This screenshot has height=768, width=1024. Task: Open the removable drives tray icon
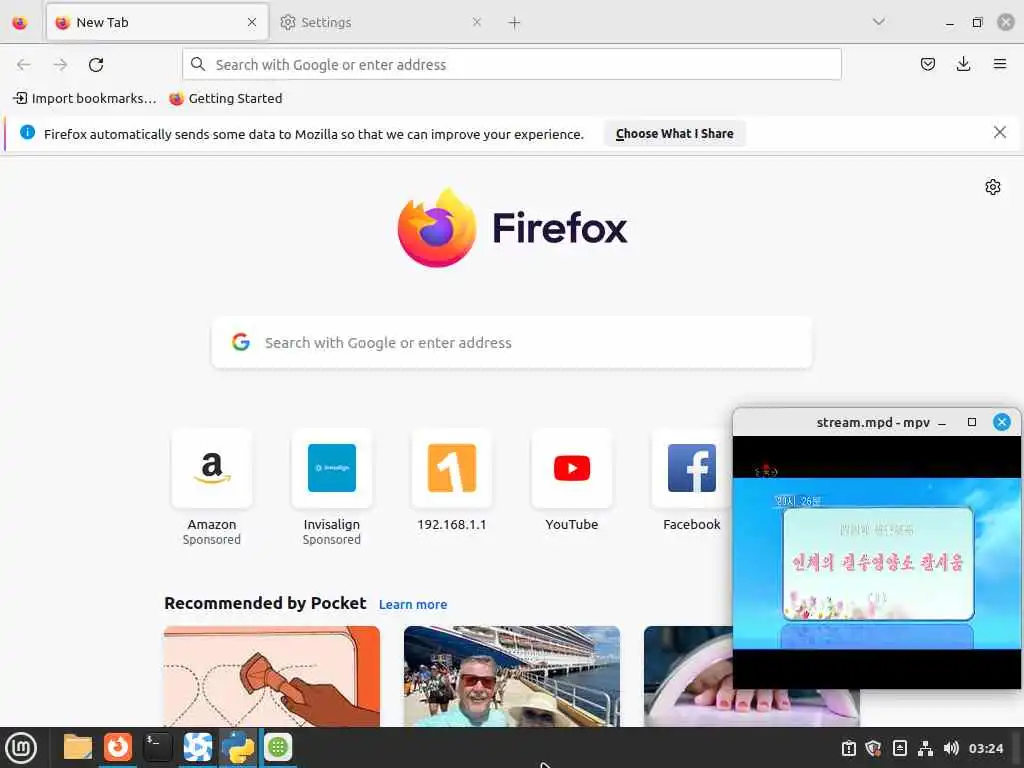(899, 748)
